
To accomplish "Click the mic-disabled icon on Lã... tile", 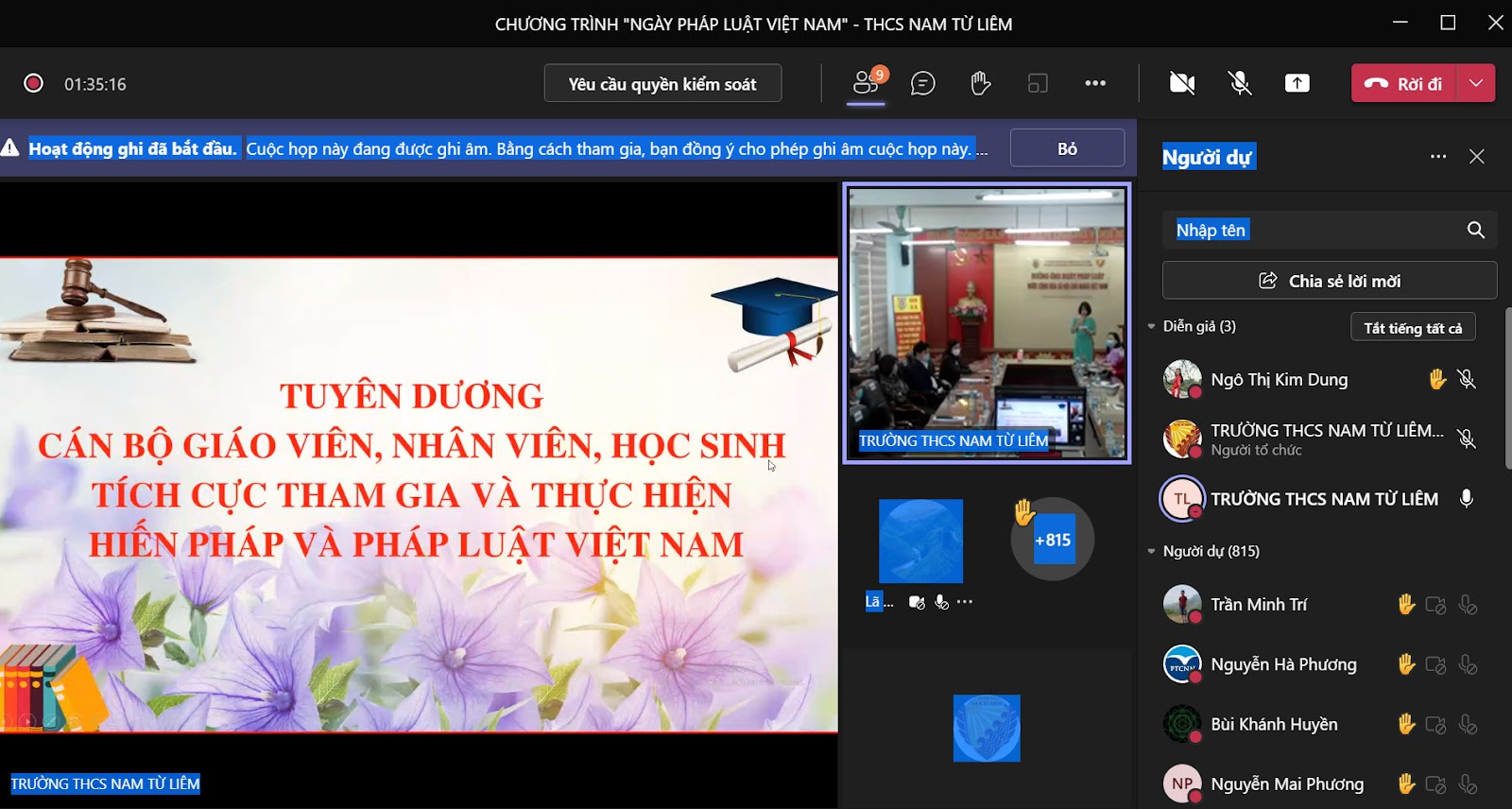I will tap(941, 602).
